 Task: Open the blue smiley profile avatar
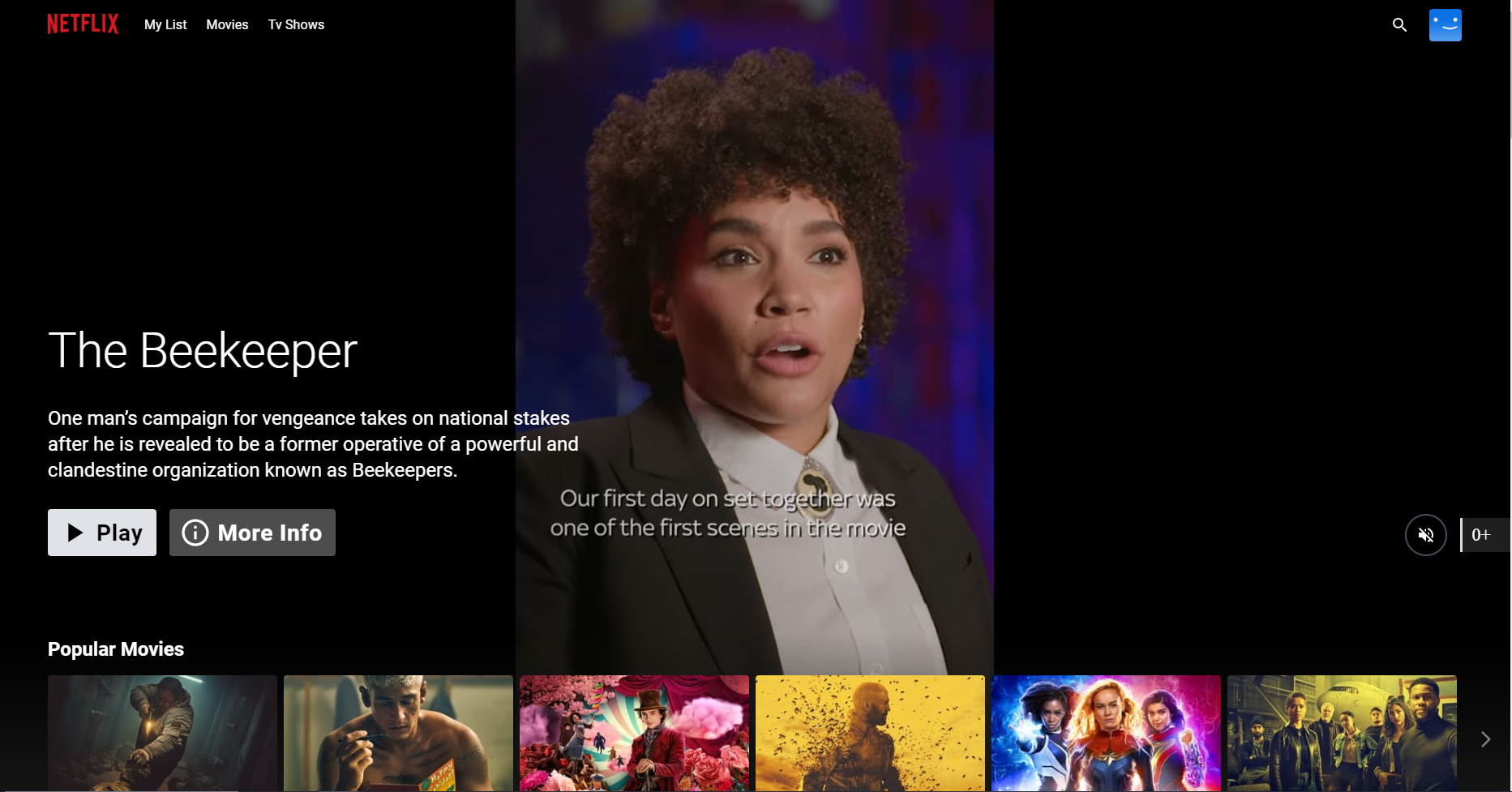1445,25
